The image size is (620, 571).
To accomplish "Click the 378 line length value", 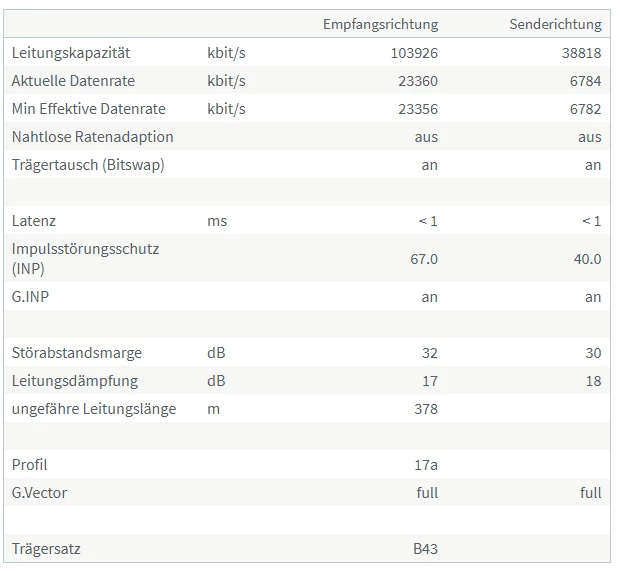I will [x=425, y=409].
